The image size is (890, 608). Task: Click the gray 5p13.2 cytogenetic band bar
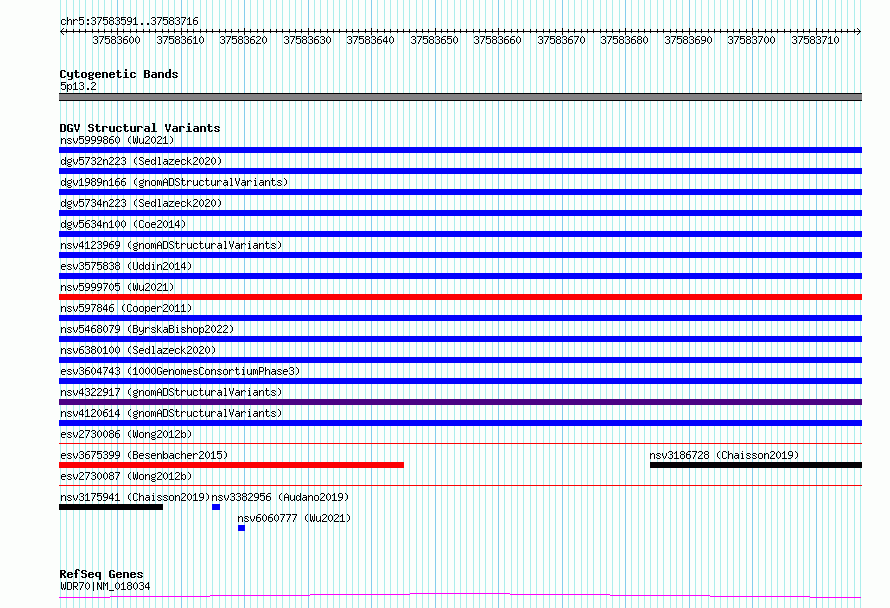click(460, 97)
